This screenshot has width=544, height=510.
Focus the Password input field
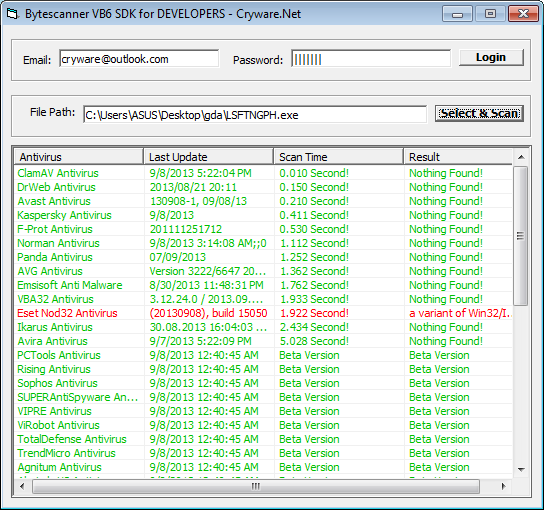tap(371, 59)
